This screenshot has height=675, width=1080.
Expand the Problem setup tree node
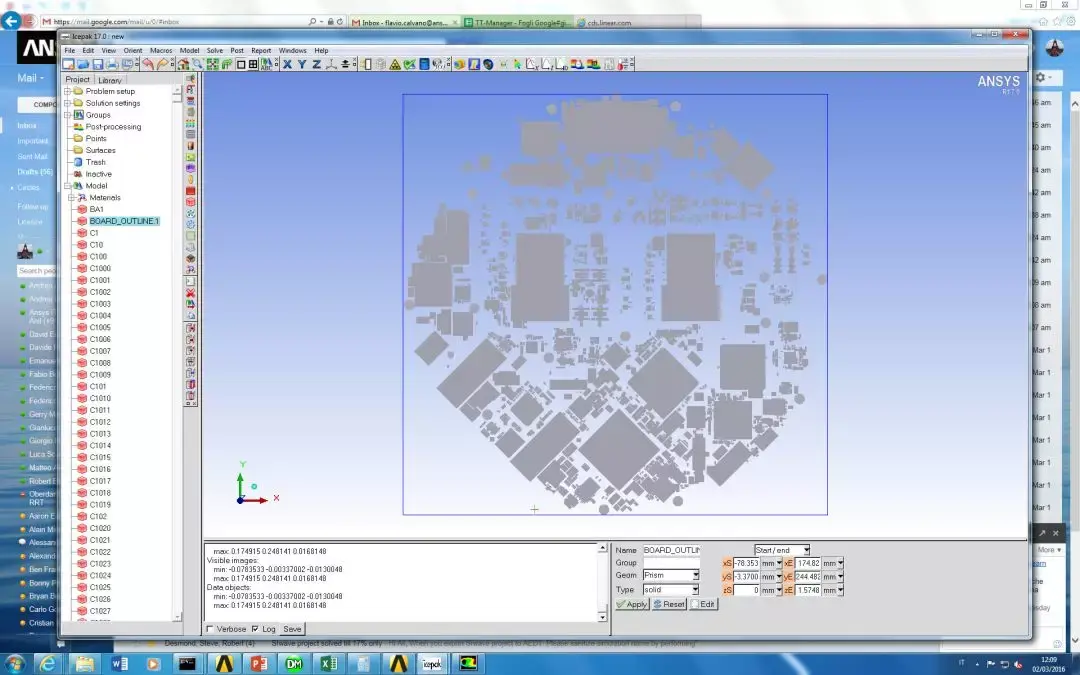[68, 91]
